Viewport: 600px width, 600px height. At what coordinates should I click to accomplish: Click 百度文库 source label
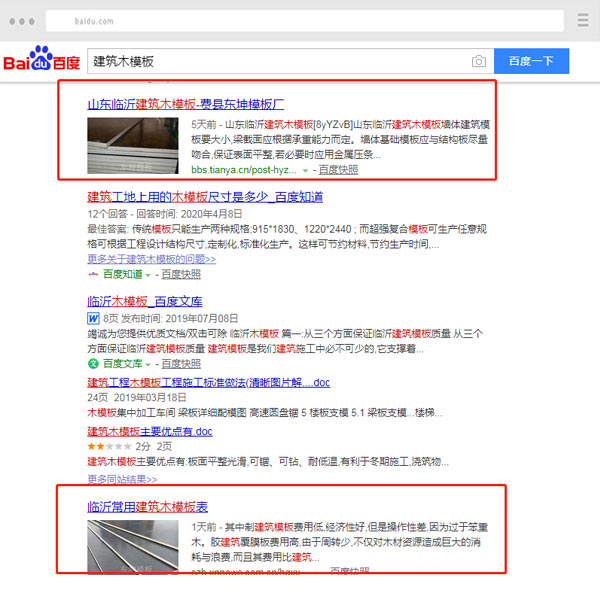(x=122, y=364)
